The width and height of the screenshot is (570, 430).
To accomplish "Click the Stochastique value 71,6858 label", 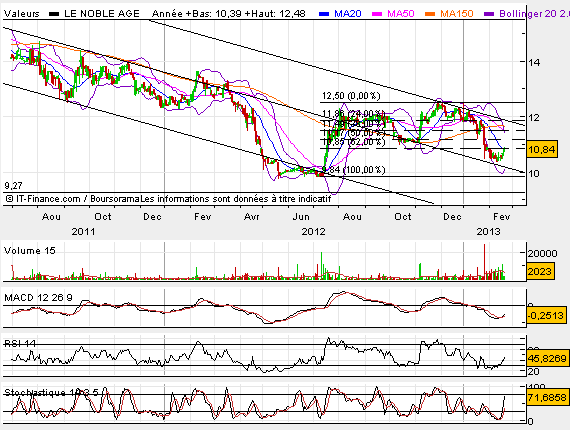I will [547, 397].
